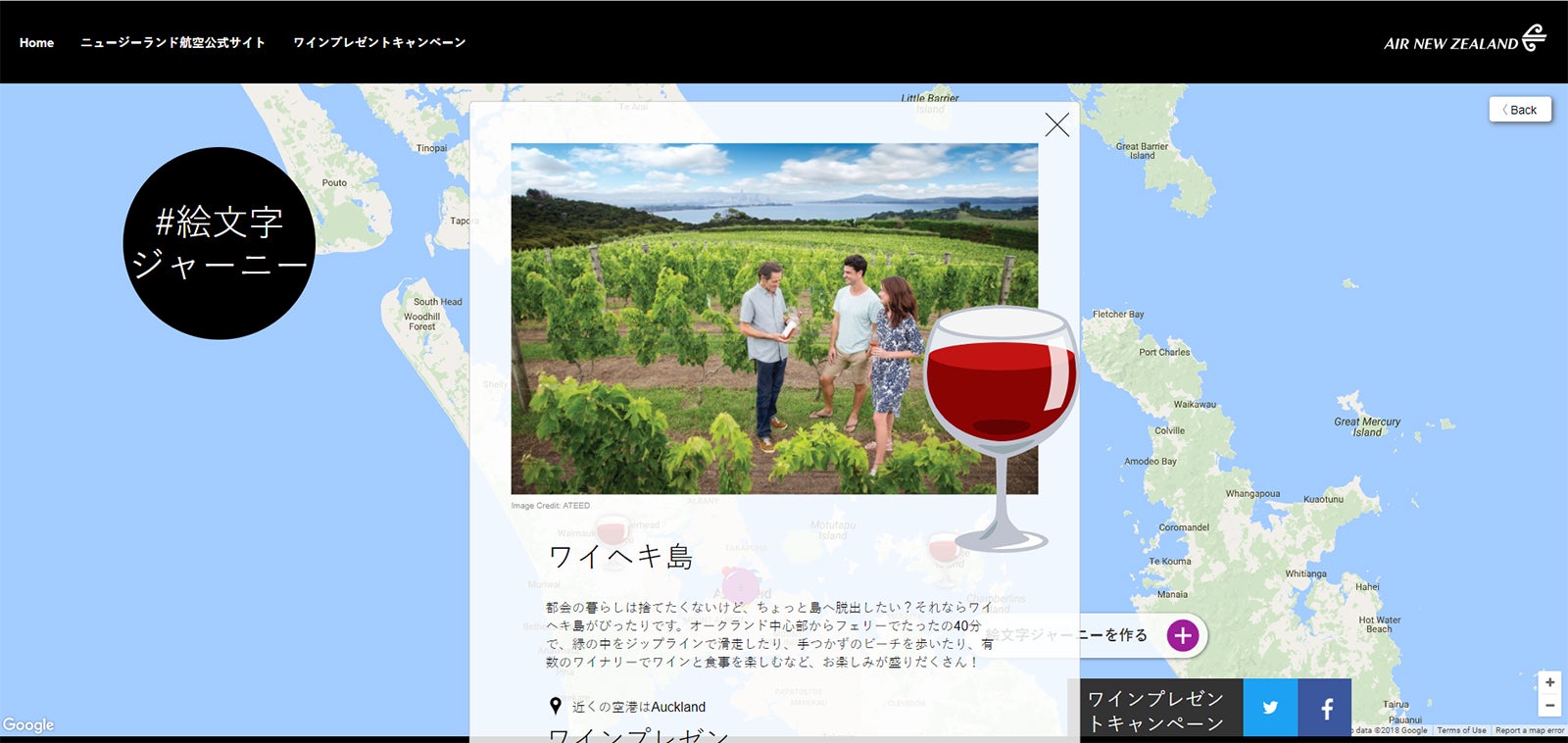Click the Woodhill Forest map label

(421, 322)
